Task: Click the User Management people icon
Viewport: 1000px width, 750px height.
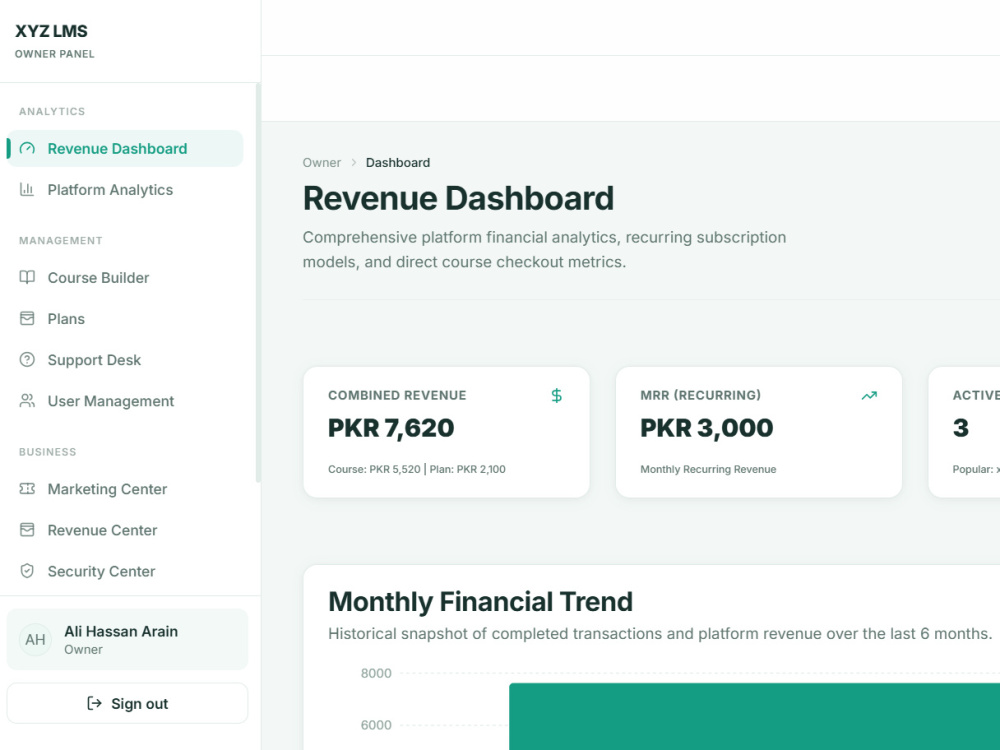Action: click(27, 401)
